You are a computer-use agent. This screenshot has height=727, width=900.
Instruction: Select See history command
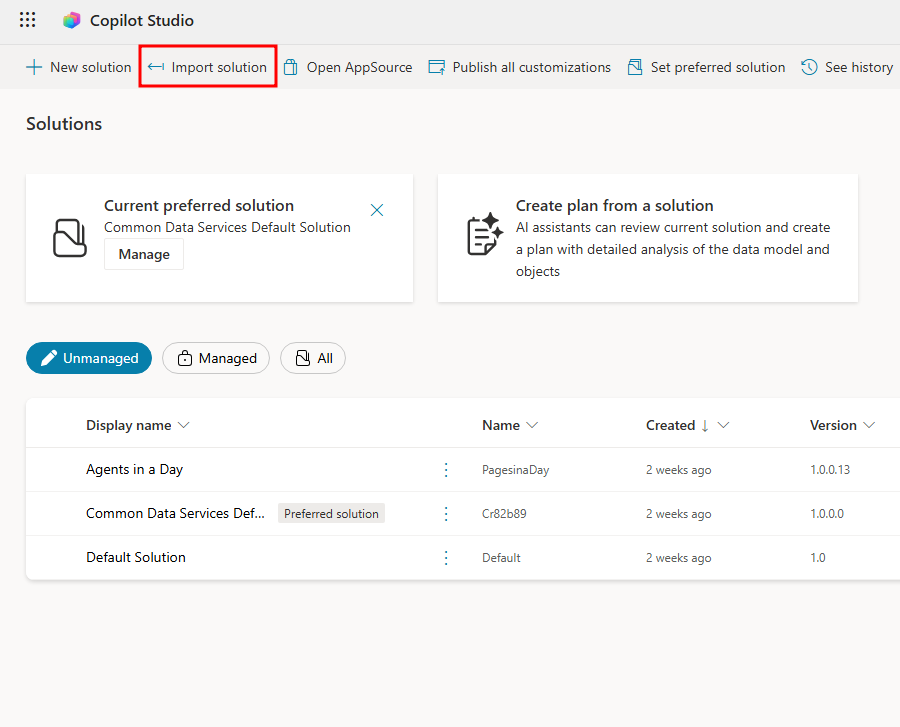[x=847, y=67]
